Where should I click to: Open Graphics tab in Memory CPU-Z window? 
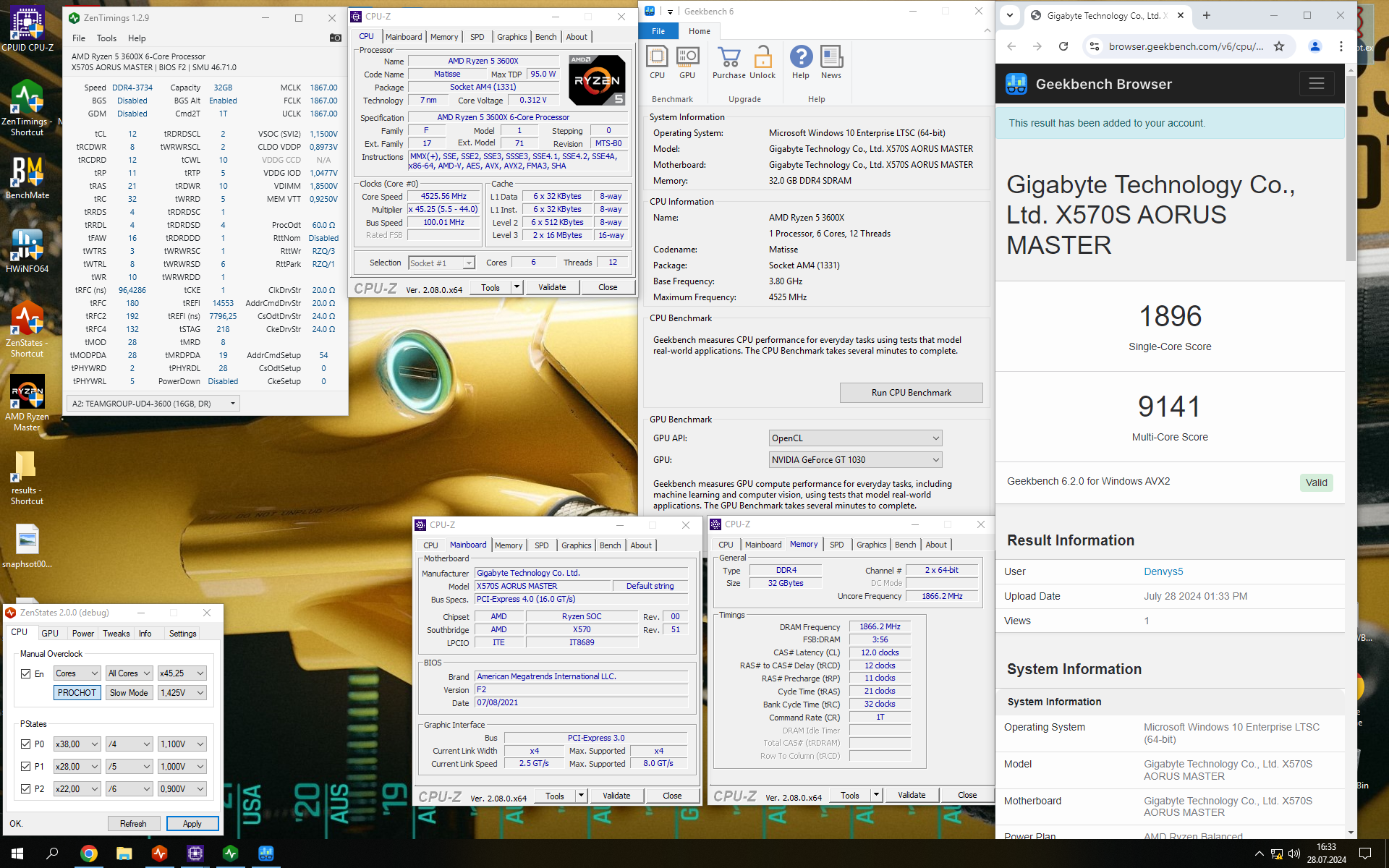point(871,545)
